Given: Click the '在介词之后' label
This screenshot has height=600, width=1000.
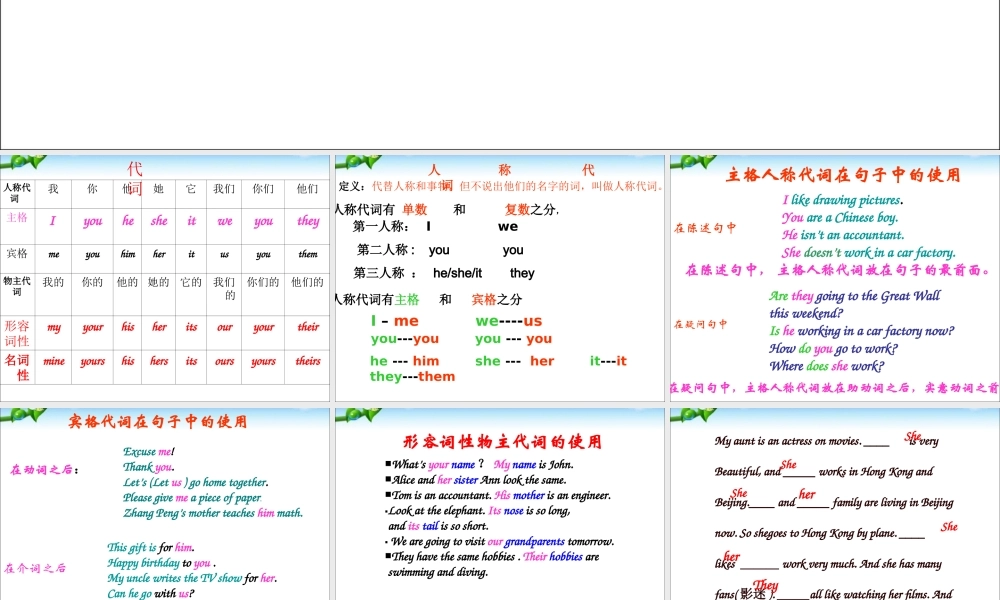Looking at the screenshot, I should coord(35,568).
